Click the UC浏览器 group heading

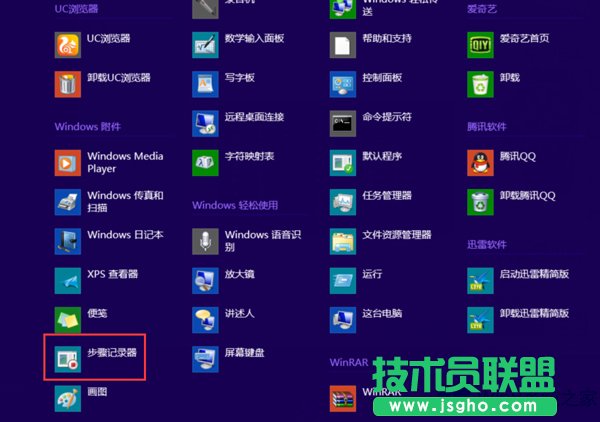click(77, 9)
